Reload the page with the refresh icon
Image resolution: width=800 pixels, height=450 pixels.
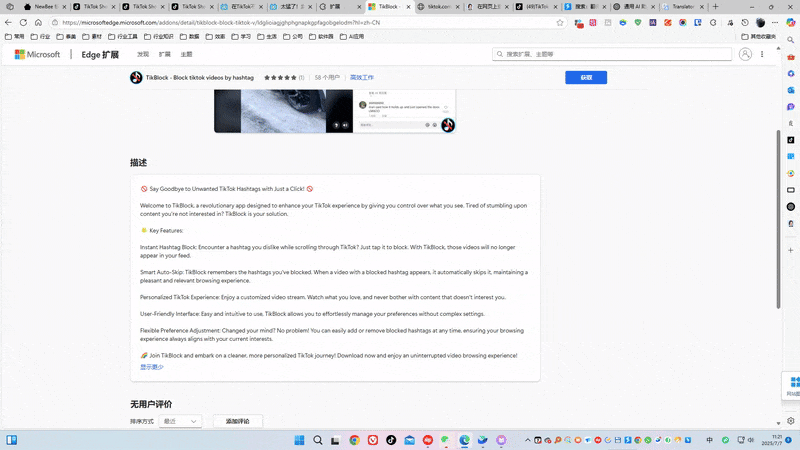click(x=23, y=22)
